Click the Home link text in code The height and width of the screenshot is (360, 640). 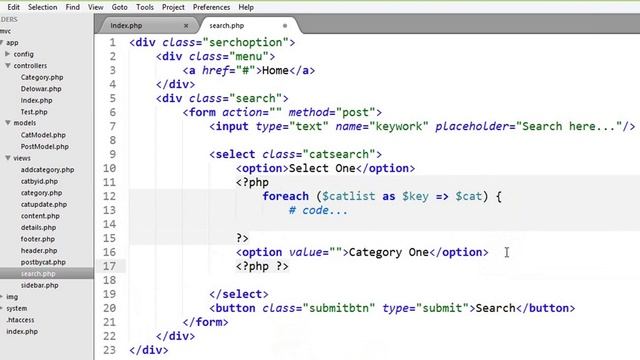point(275,70)
